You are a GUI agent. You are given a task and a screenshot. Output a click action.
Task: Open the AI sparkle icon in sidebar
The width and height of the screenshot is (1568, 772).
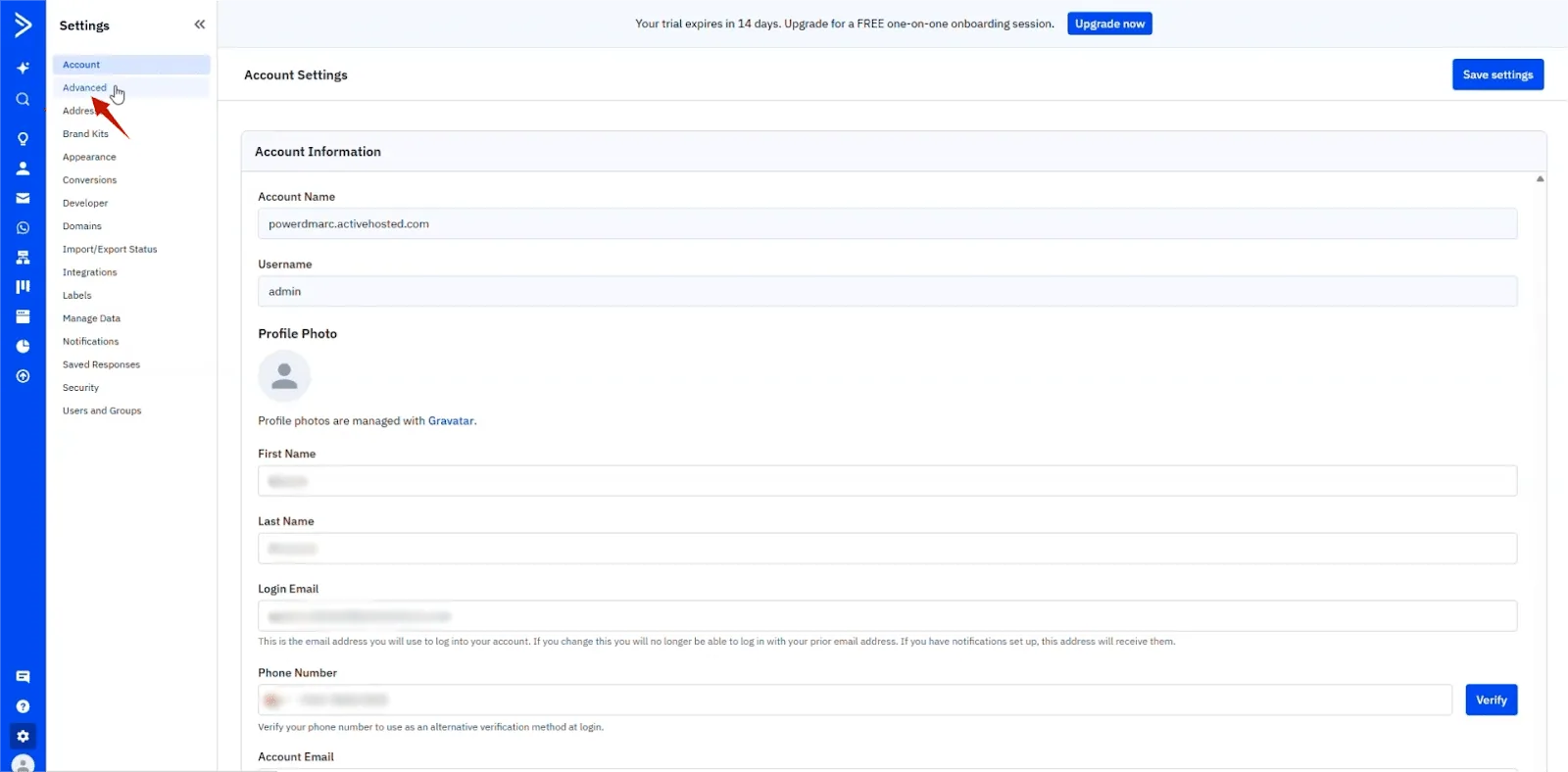(x=23, y=68)
